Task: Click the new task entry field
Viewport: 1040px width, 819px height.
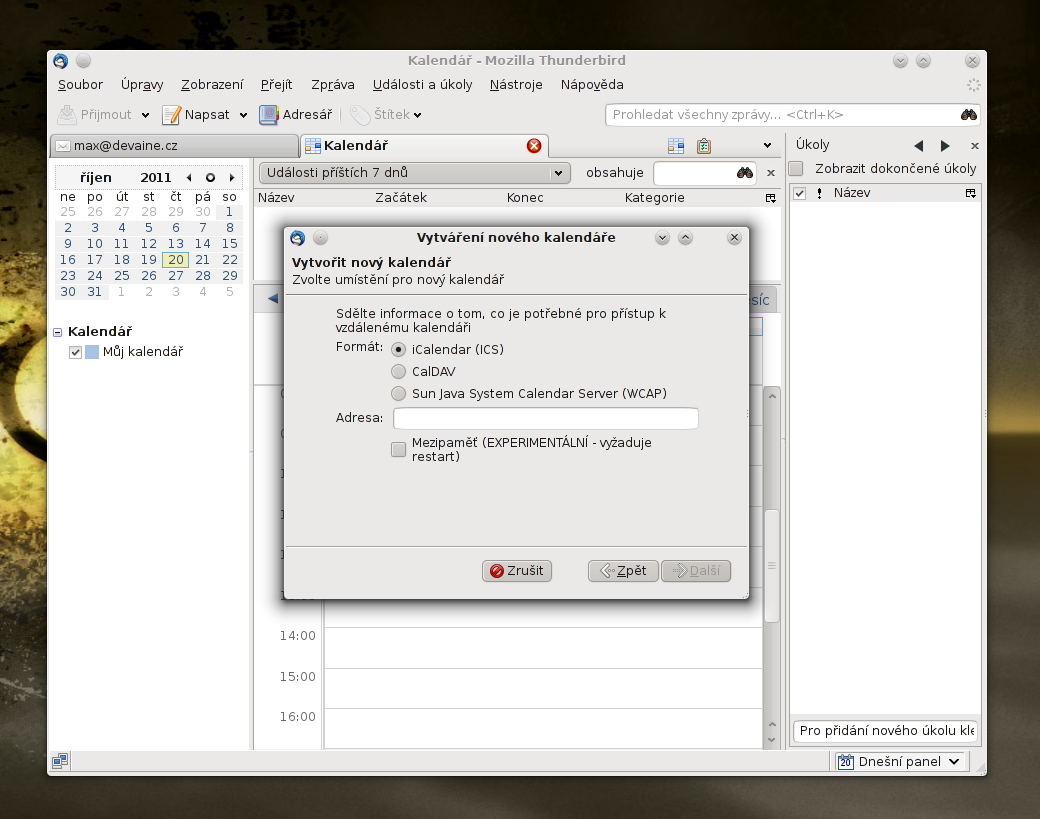Action: coord(885,731)
